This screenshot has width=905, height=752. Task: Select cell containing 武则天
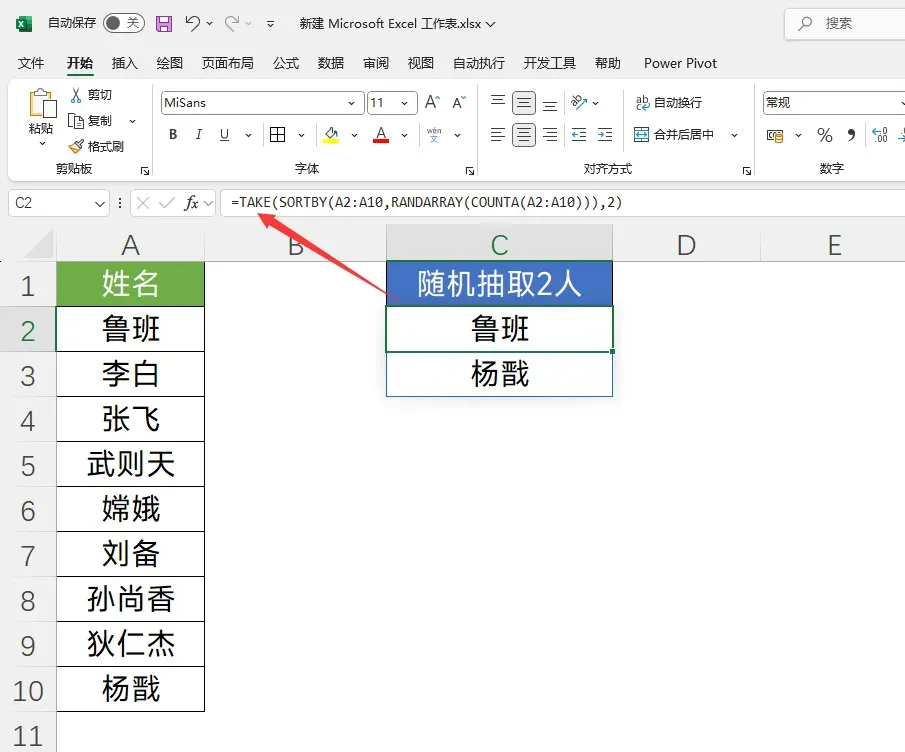(130, 465)
